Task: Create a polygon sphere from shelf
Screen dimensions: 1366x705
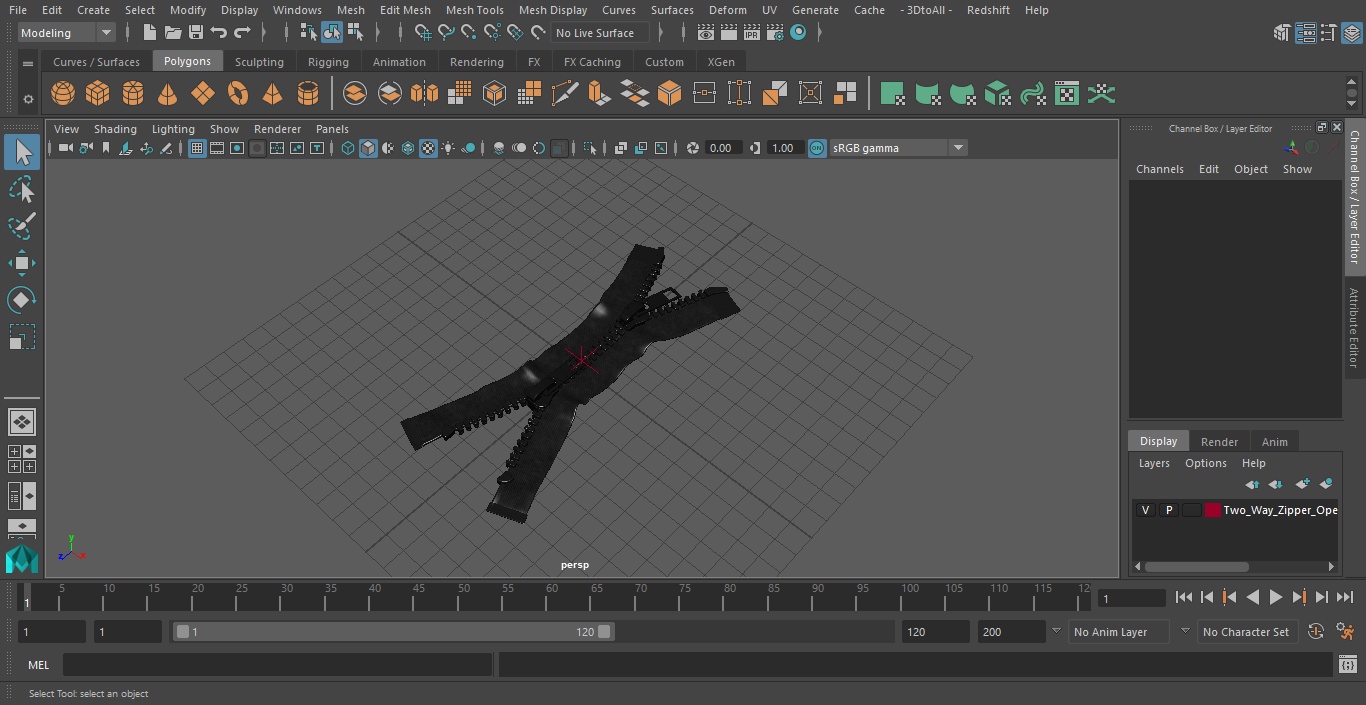Action: click(x=63, y=94)
